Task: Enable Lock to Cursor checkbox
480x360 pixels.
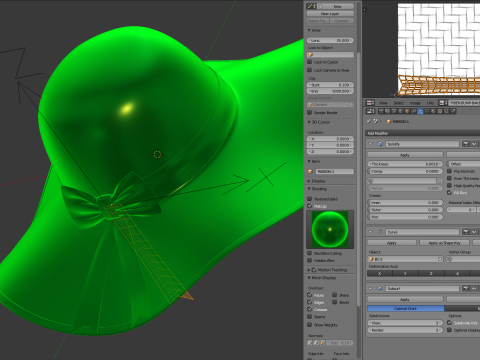Action: tap(310, 62)
